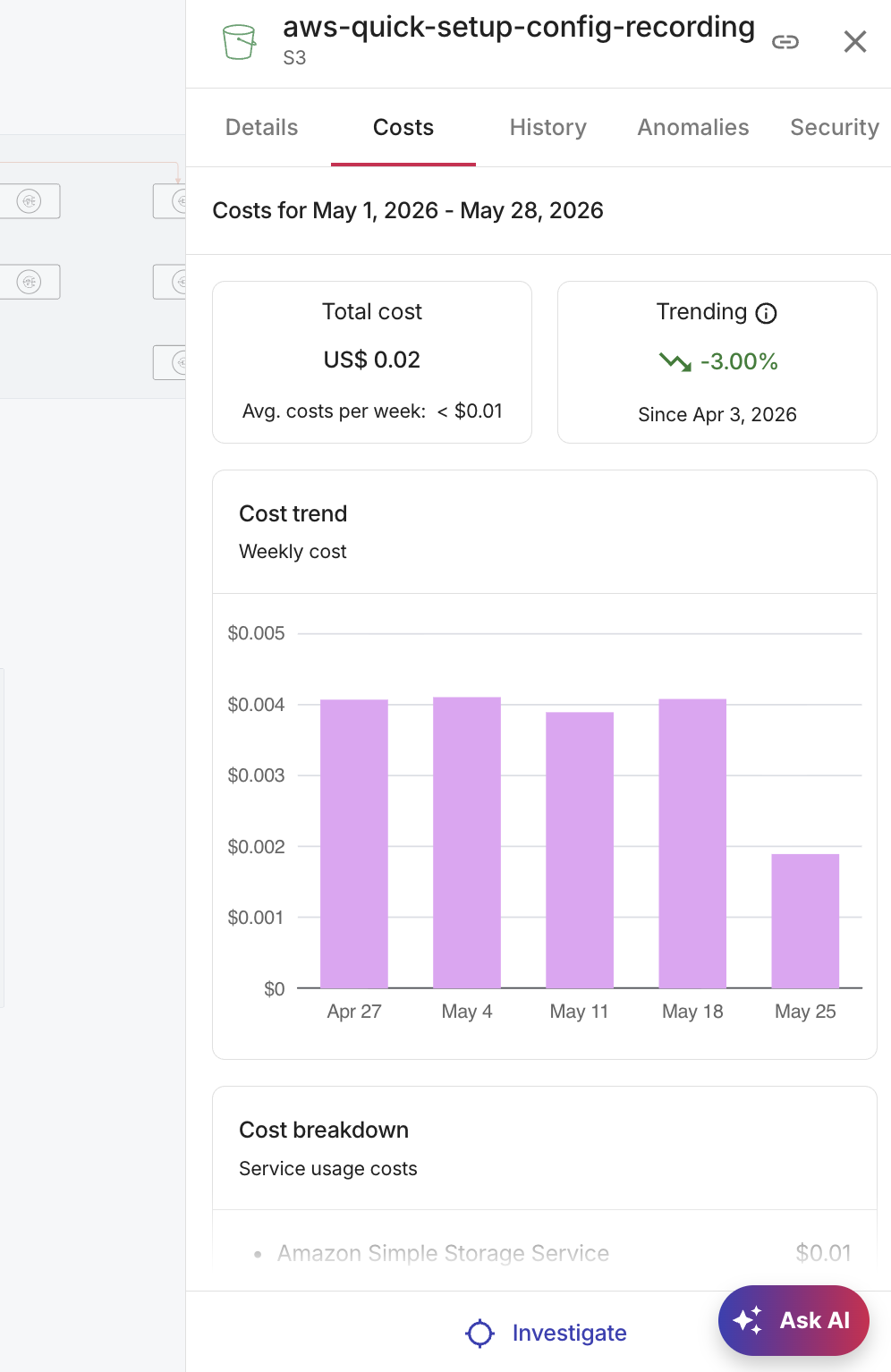Click the -3.00% trending value
This screenshot has width=891, height=1372.
tap(739, 361)
